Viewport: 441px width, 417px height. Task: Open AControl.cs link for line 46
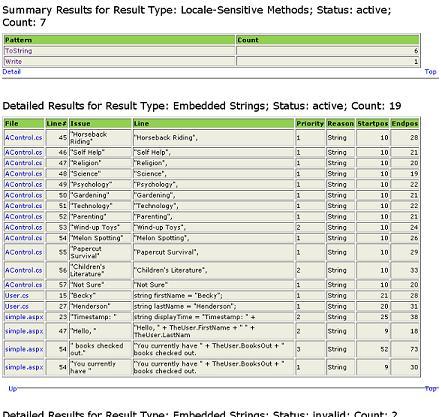24,152
